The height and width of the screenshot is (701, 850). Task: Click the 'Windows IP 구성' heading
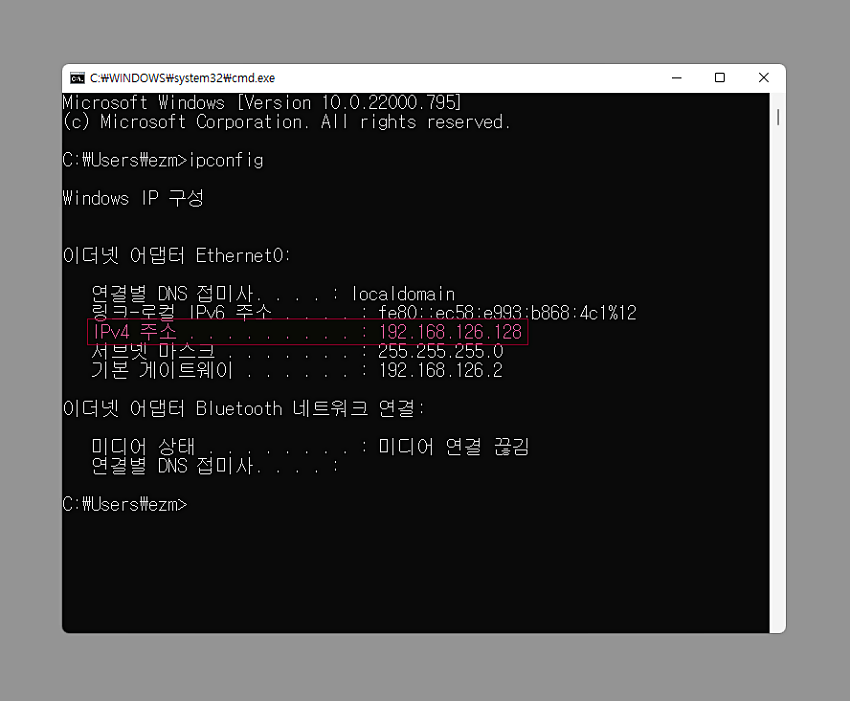point(133,198)
